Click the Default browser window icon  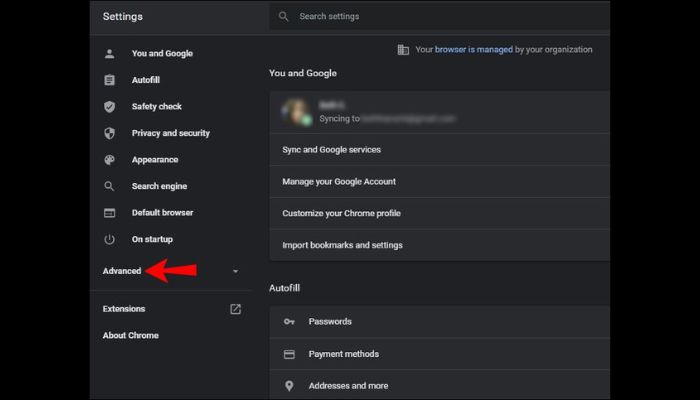109,213
